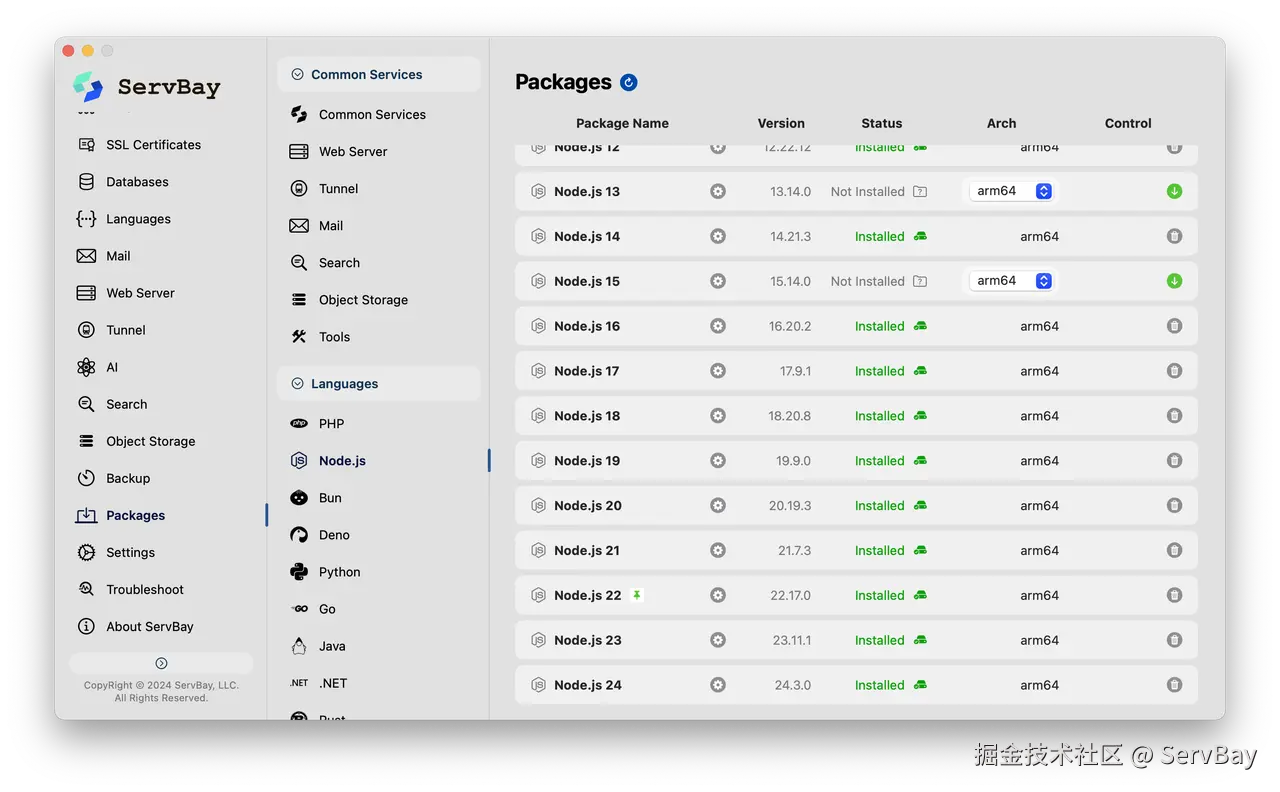Image resolution: width=1280 pixels, height=792 pixels.
Task: Collapse the Common Services section
Action: (297, 74)
